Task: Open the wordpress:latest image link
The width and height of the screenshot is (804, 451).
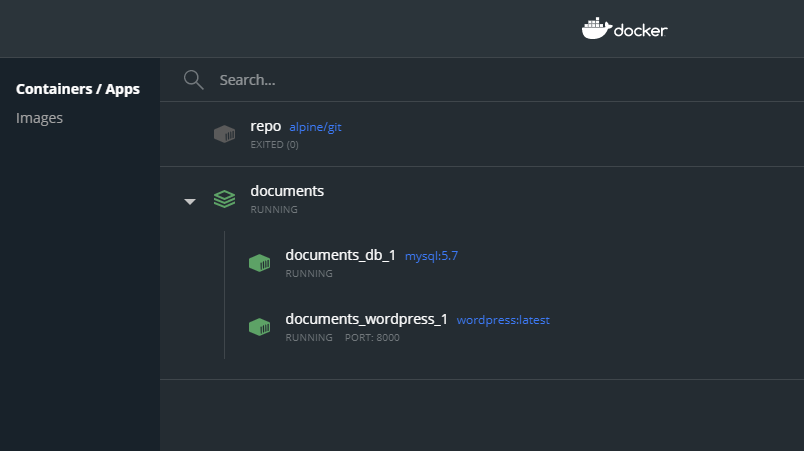Action: coord(503,320)
